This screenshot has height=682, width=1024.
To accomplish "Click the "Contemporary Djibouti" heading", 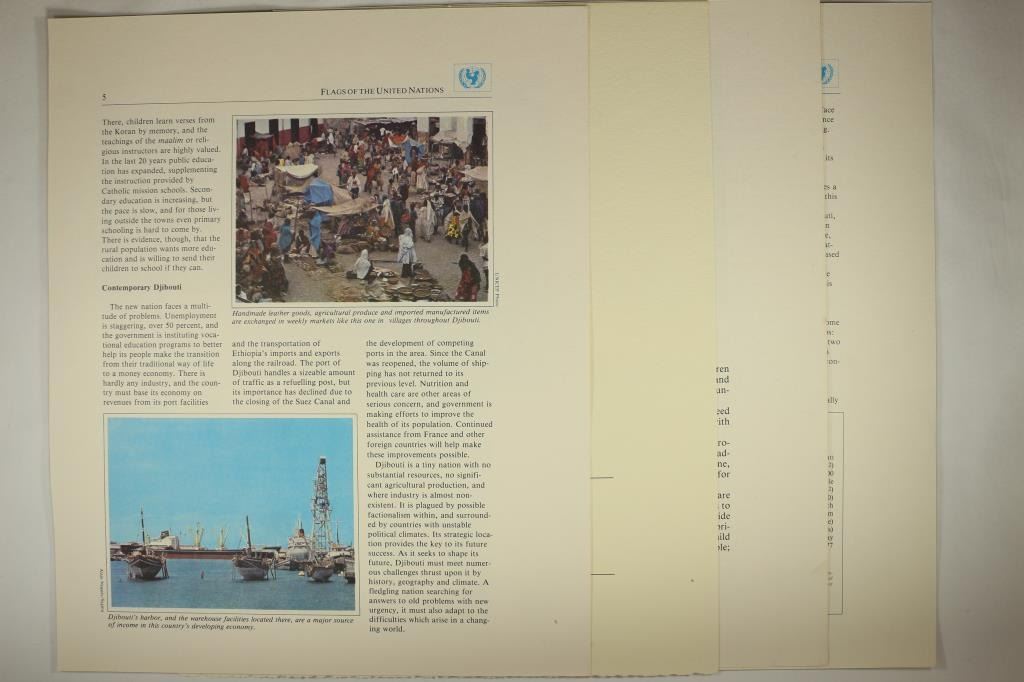I will point(140,287).
